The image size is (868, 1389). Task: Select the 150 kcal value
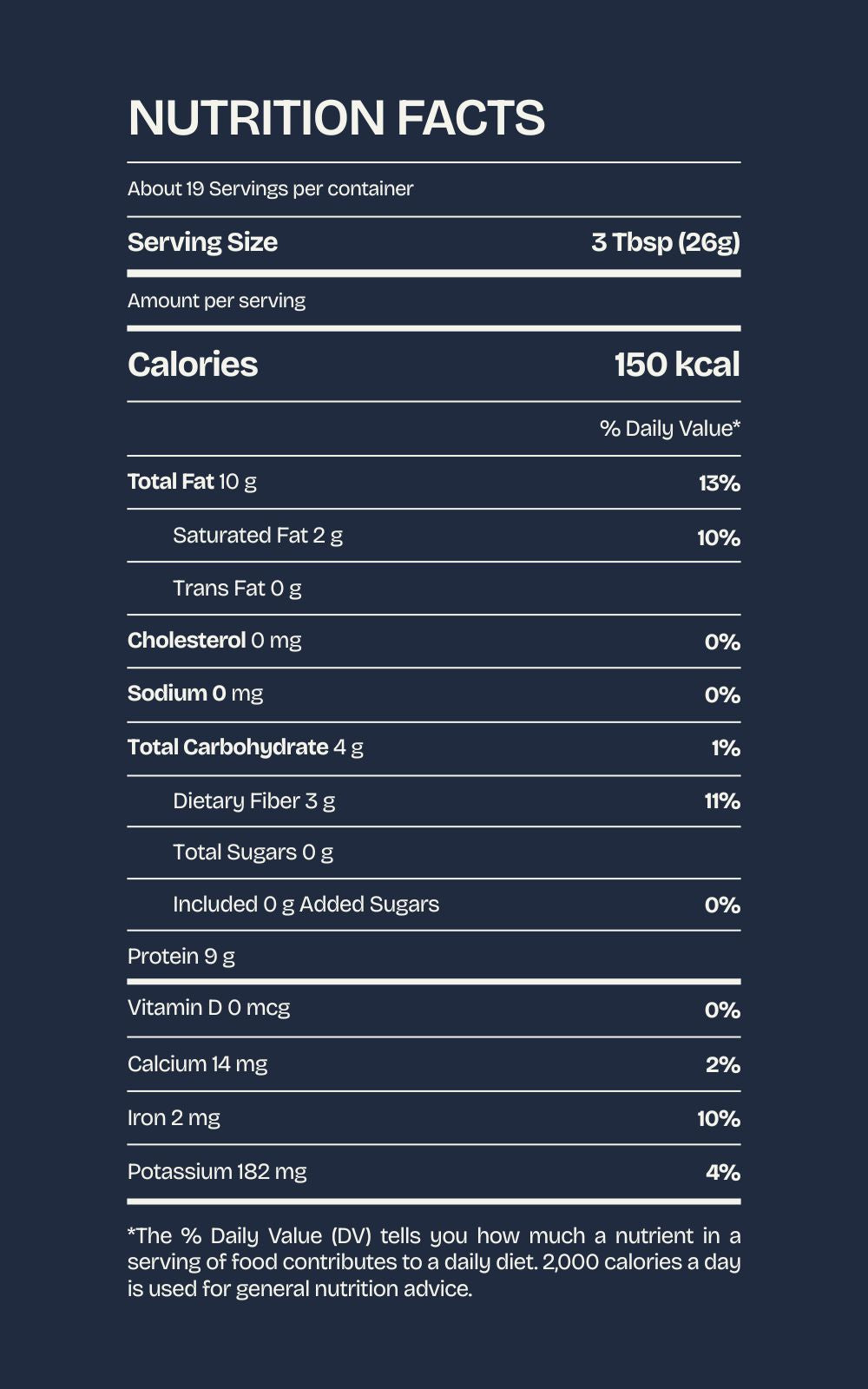(676, 365)
